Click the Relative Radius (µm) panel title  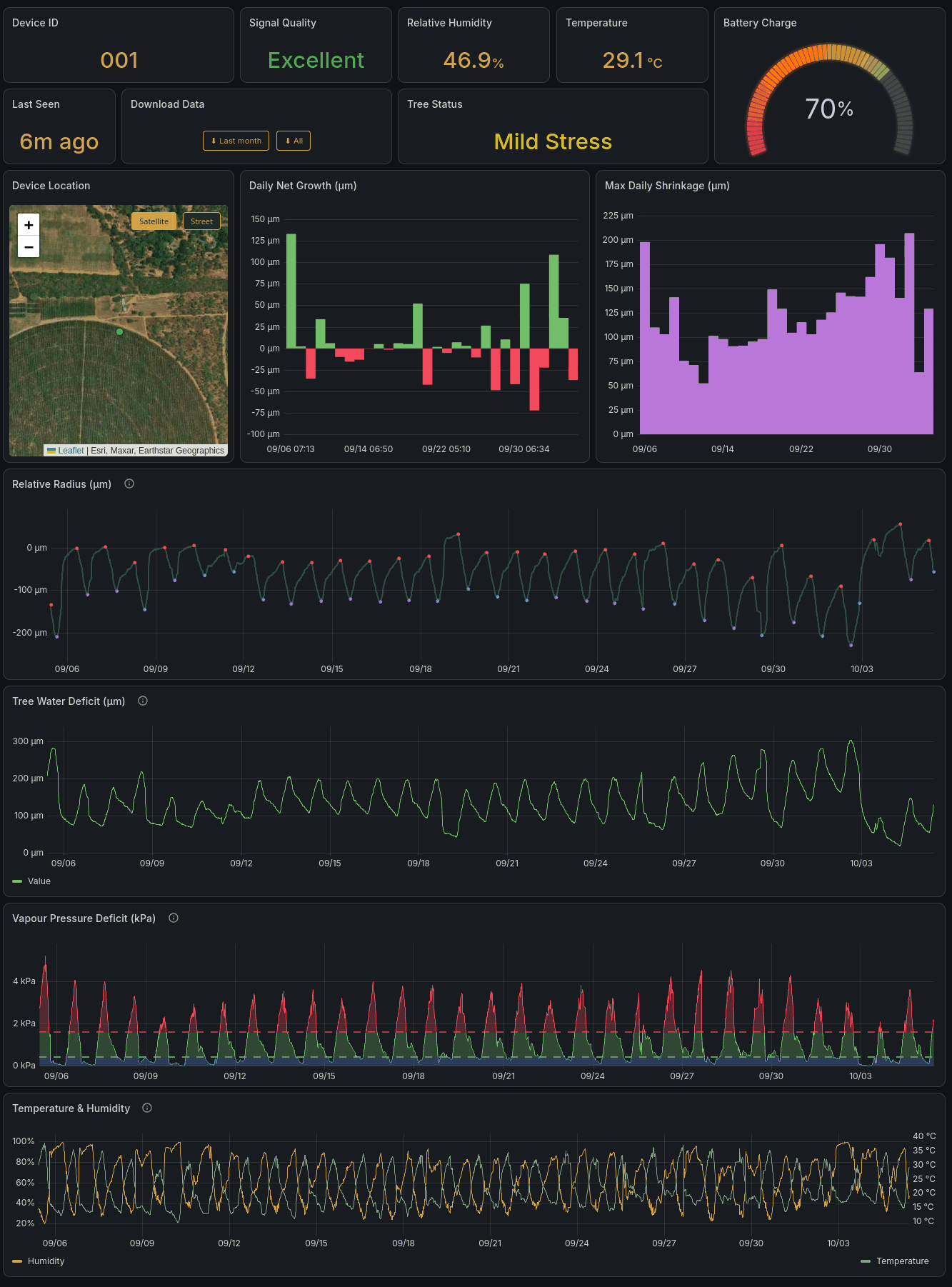[61, 484]
